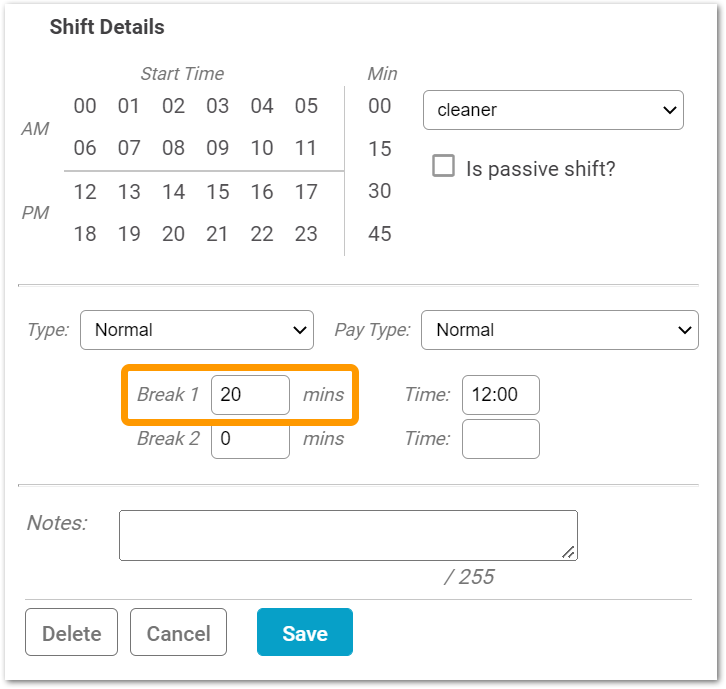
Task: Select start hour 00
Action: click(x=85, y=106)
